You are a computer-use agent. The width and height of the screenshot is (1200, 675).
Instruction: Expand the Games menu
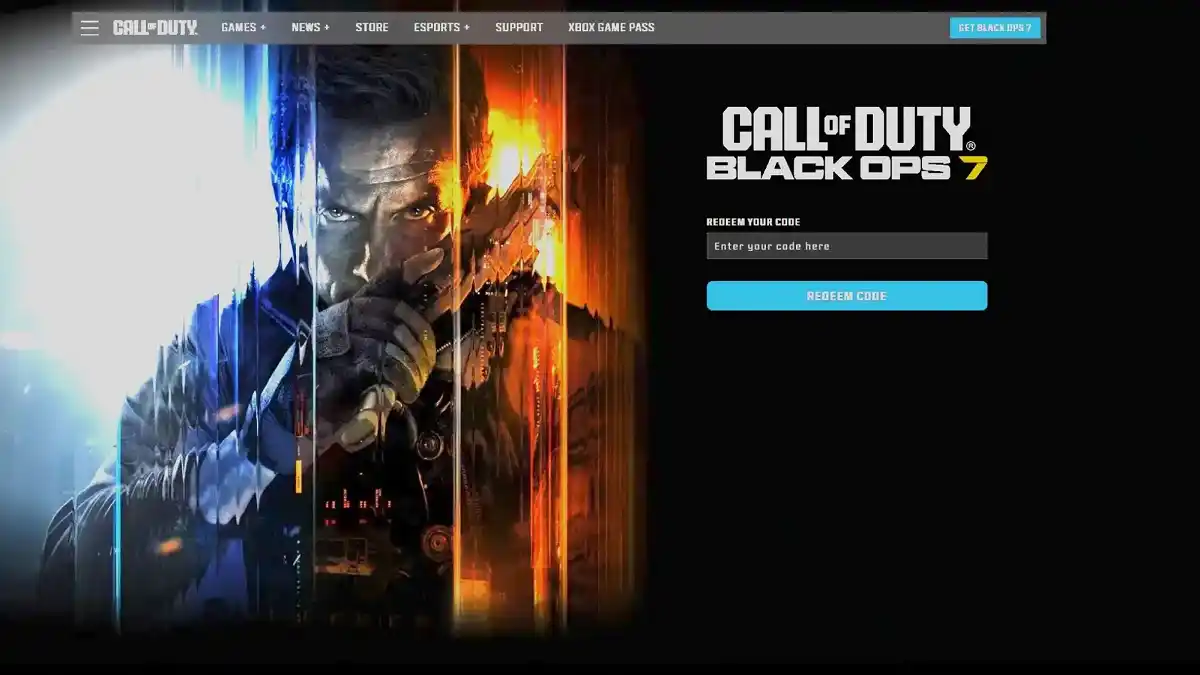click(x=244, y=28)
